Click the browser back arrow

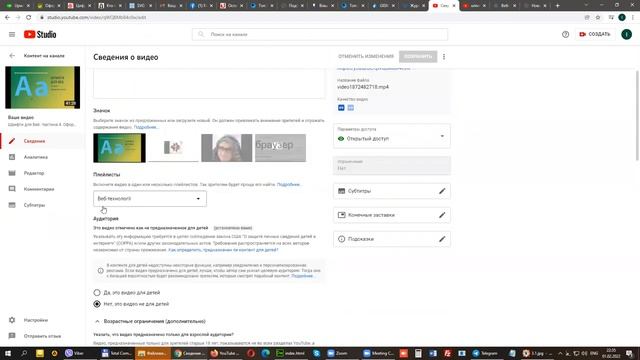pos(7,18)
